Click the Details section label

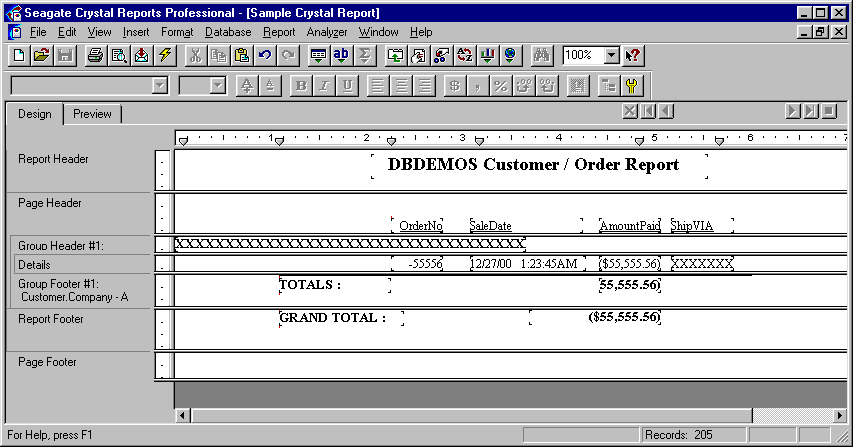click(x=34, y=265)
